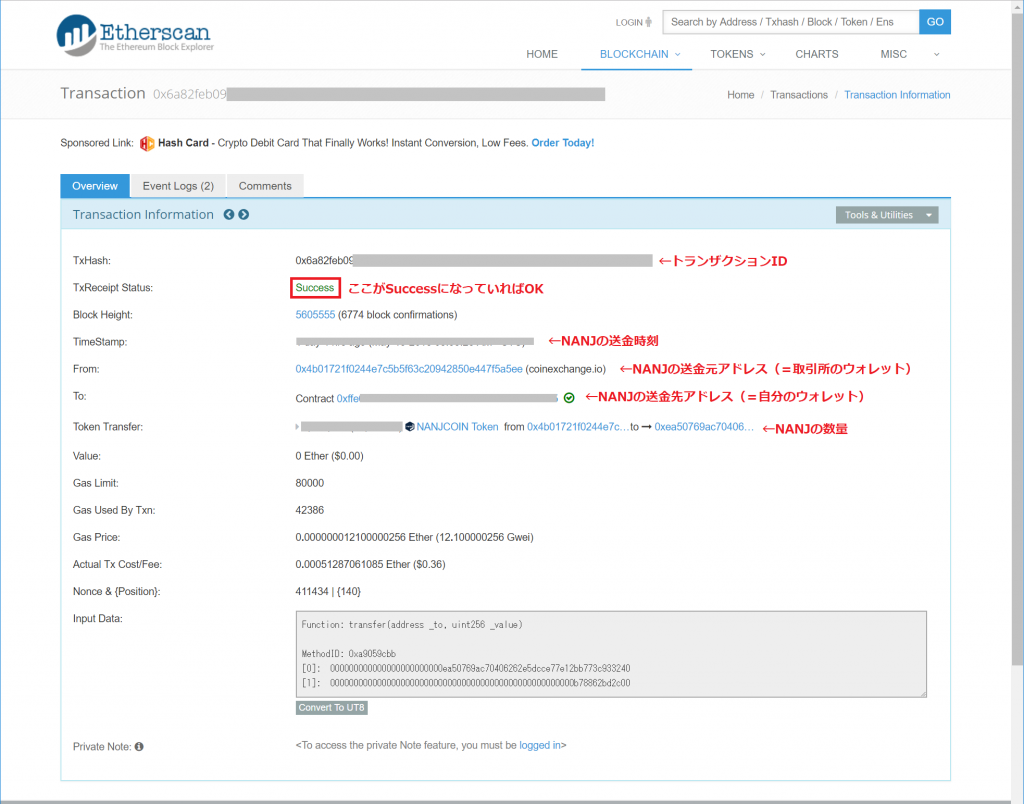Screen dimensions: 1024x804
Task: Open the Comments tab
Action: pyautogui.click(x=264, y=185)
